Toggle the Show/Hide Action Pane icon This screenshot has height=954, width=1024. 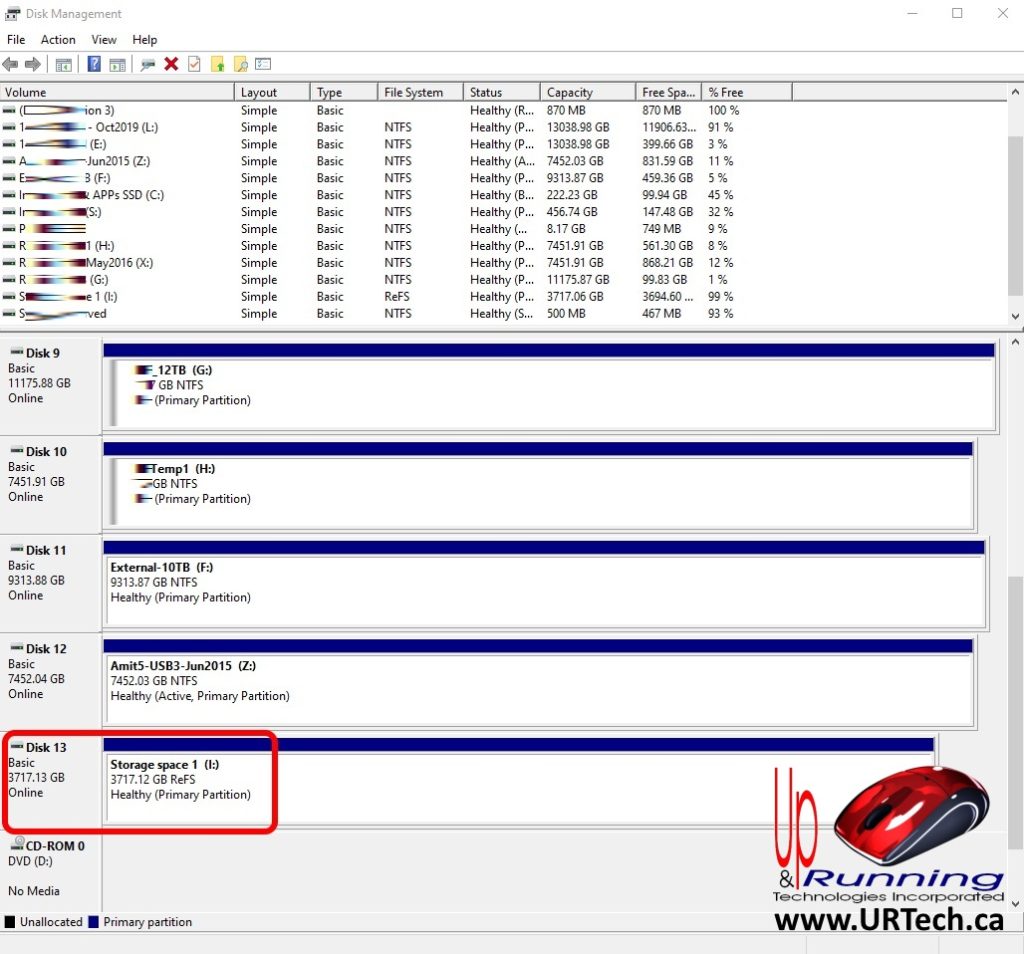coord(116,64)
